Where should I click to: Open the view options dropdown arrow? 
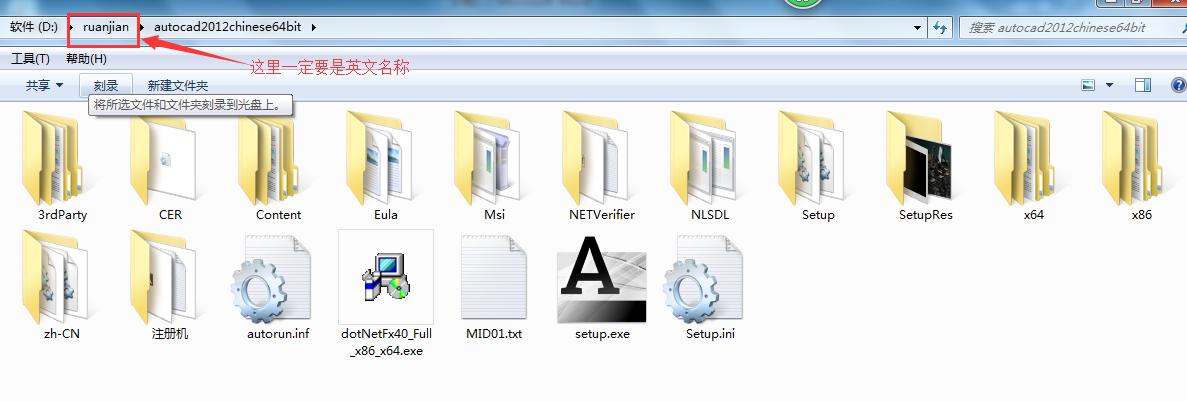(x=1110, y=85)
